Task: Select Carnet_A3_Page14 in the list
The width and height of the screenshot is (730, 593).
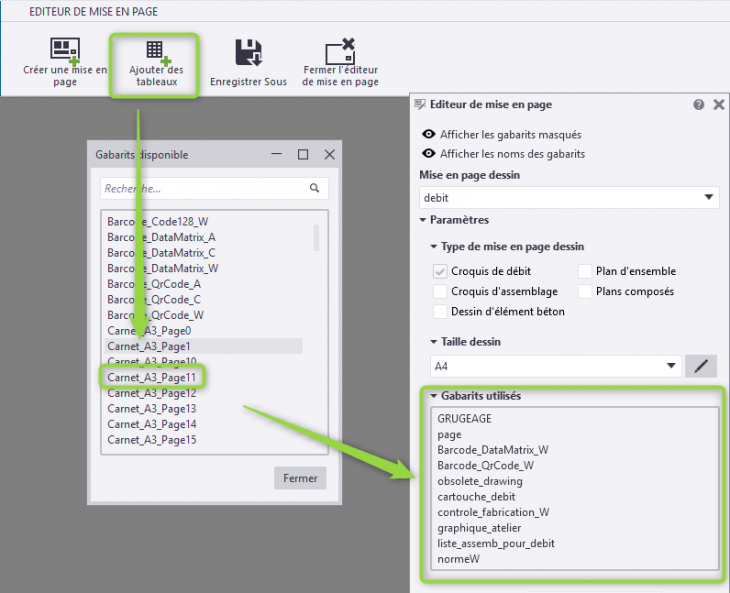Action: 152,425
